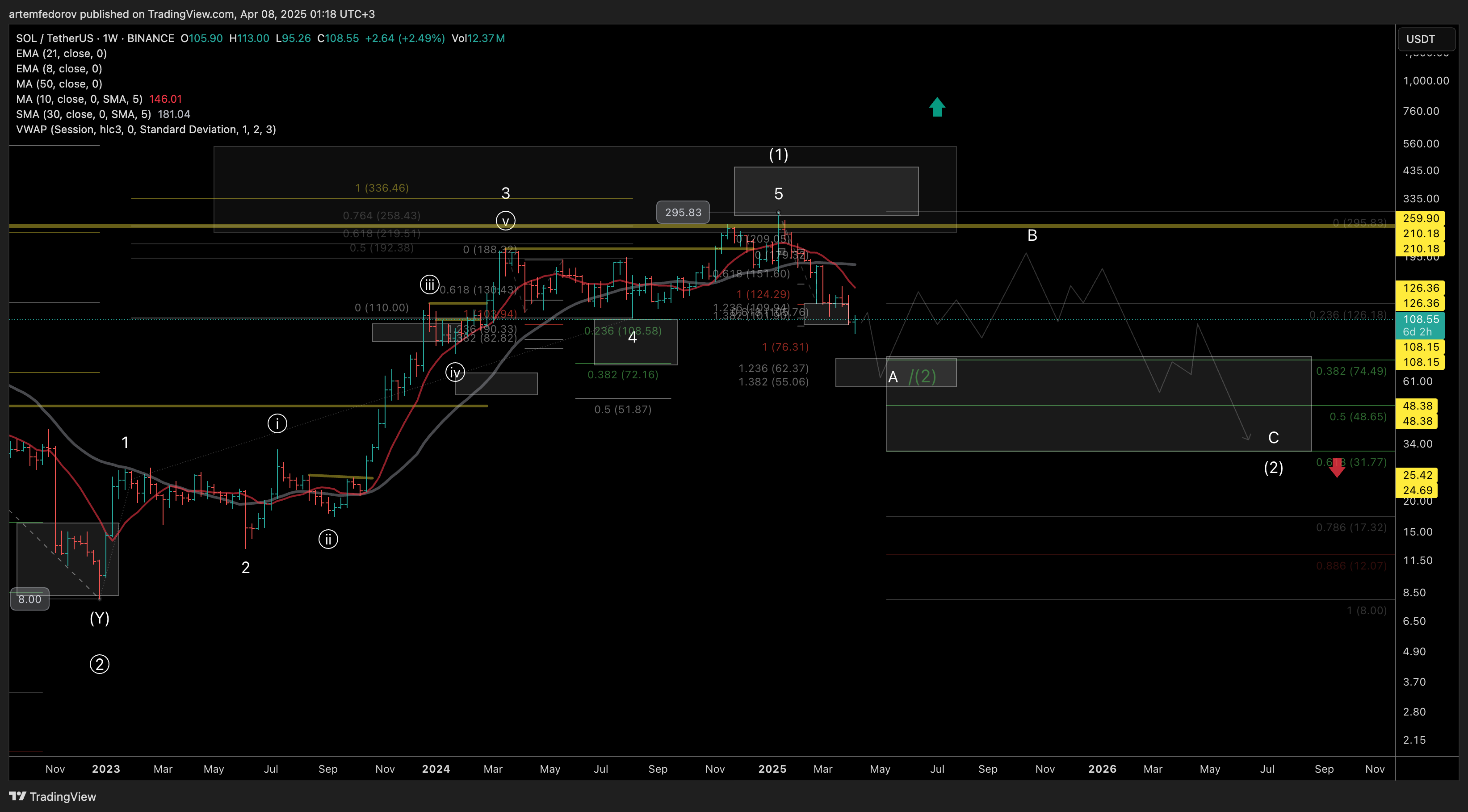Click the 2026 label on time axis
The image size is (1468, 812).
click(x=1102, y=769)
